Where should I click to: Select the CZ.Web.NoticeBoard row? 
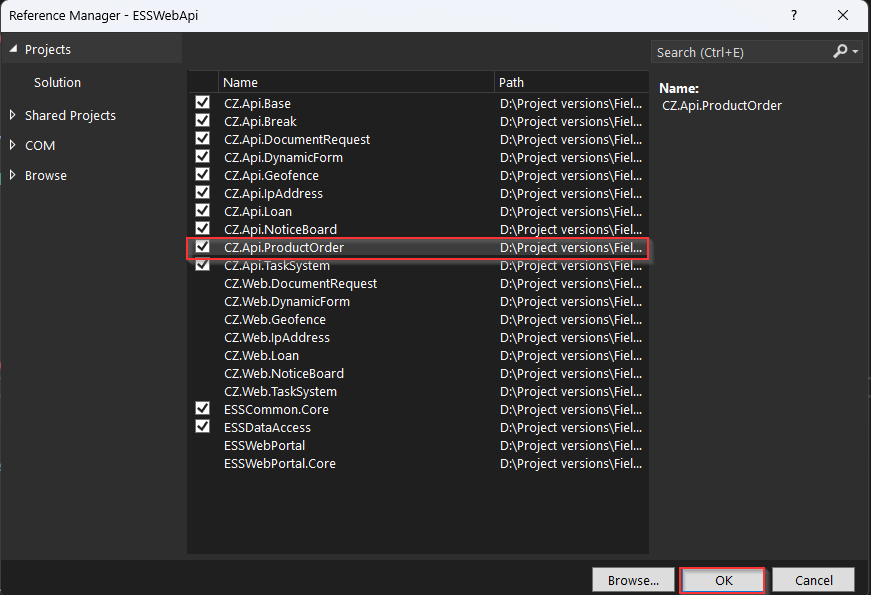[418, 373]
